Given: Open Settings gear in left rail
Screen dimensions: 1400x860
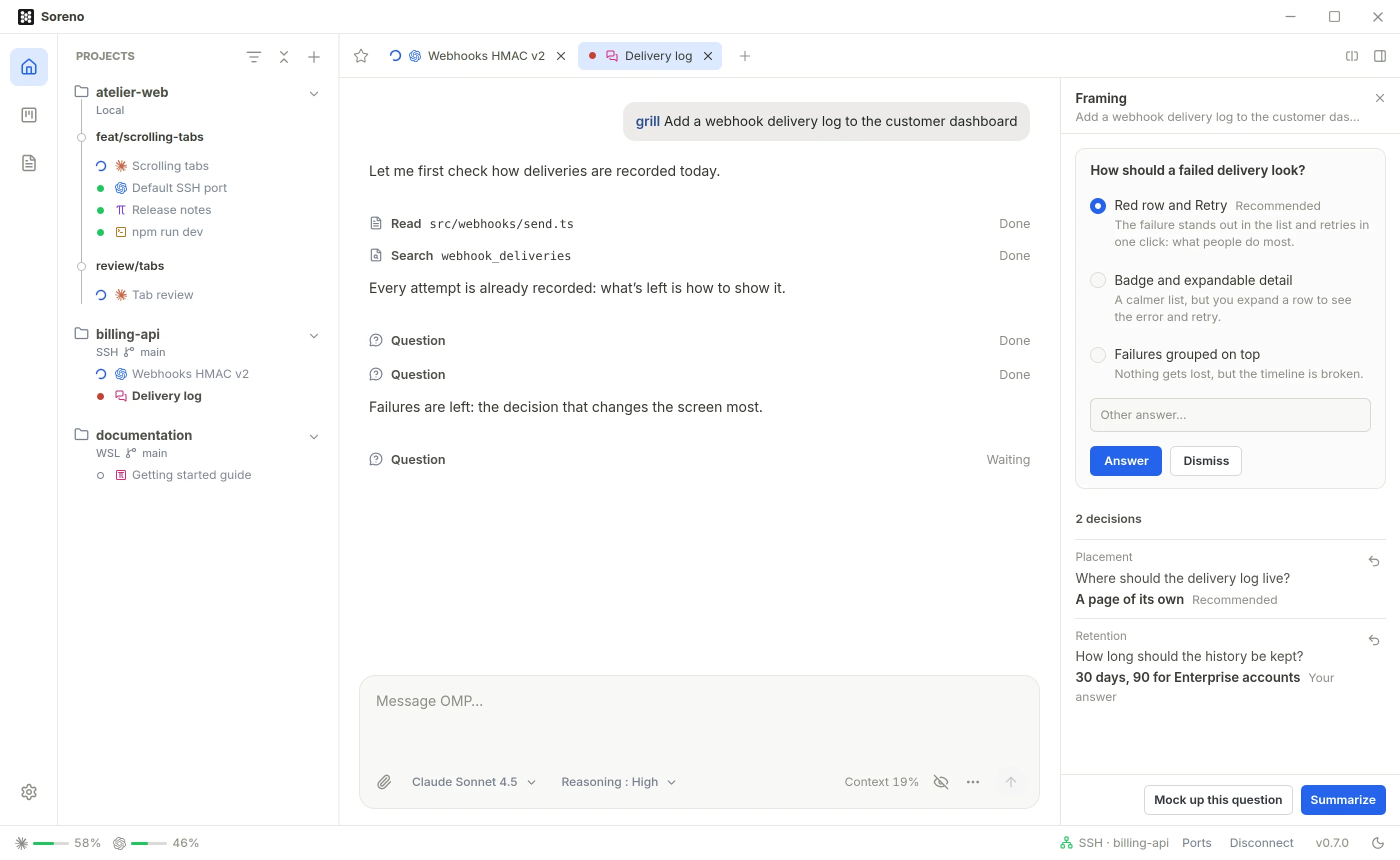Looking at the screenshot, I should coord(29,791).
